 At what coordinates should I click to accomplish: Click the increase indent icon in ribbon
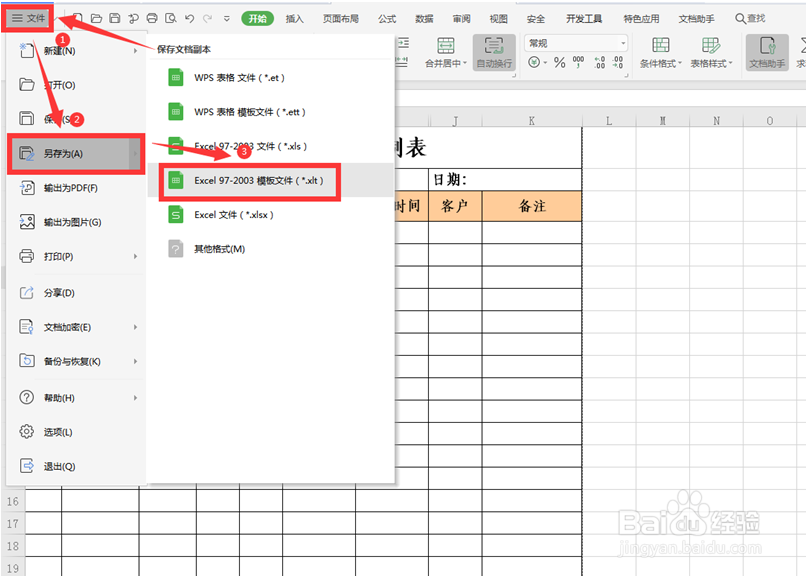click(403, 43)
